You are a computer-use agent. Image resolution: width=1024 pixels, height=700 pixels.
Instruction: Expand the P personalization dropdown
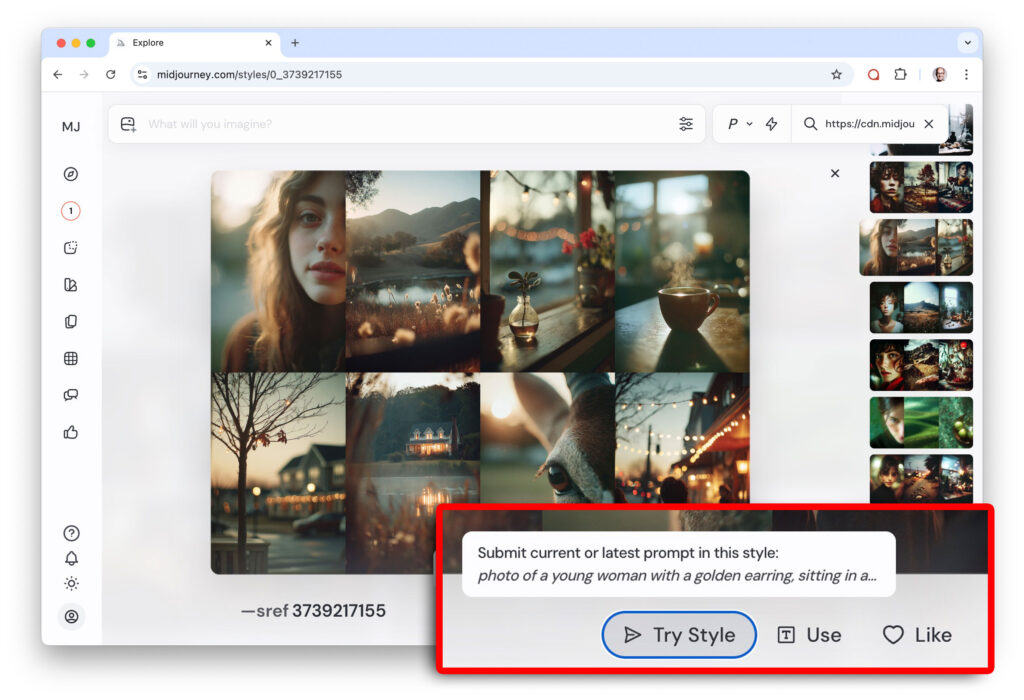coord(739,124)
